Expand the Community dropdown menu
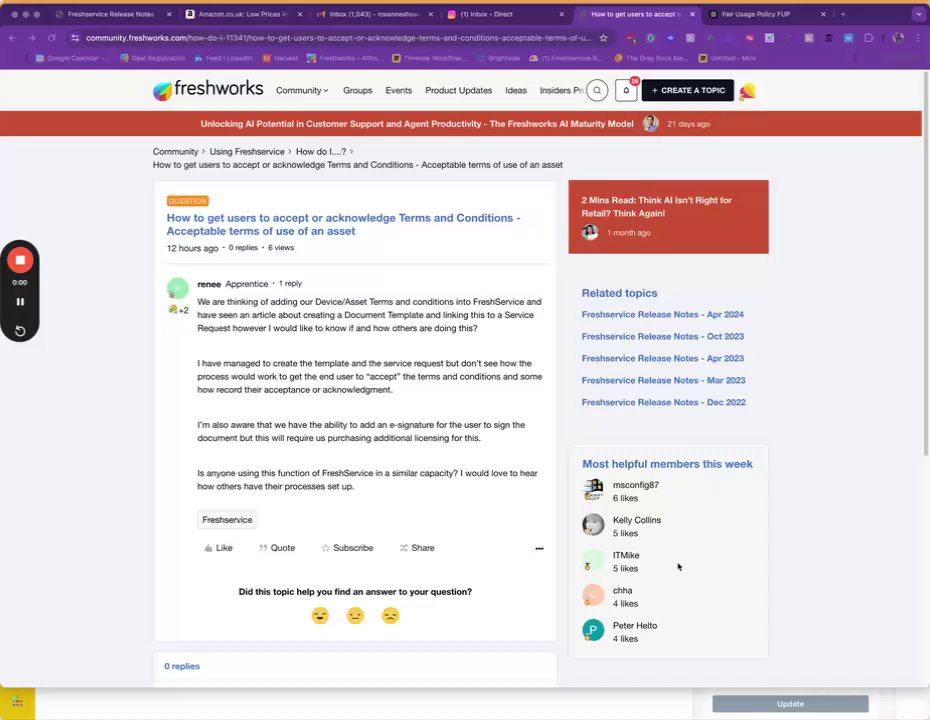Image resolution: width=930 pixels, height=720 pixels. tap(302, 91)
